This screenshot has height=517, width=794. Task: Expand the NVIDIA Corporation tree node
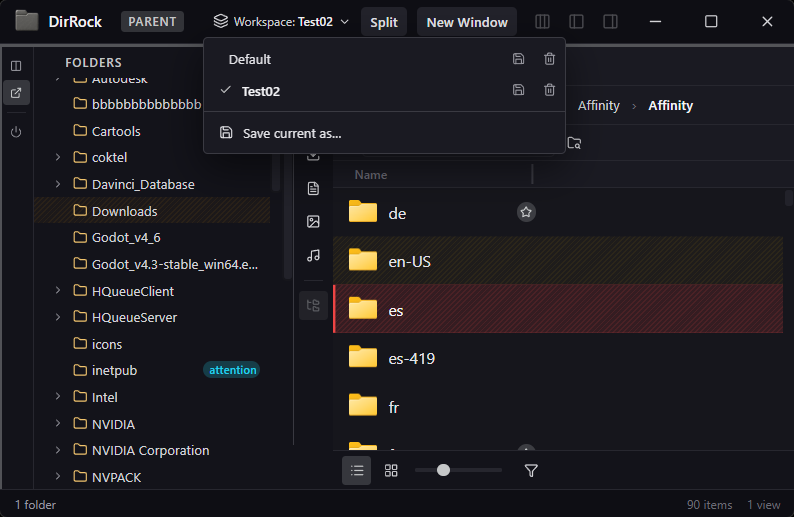click(x=58, y=450)
